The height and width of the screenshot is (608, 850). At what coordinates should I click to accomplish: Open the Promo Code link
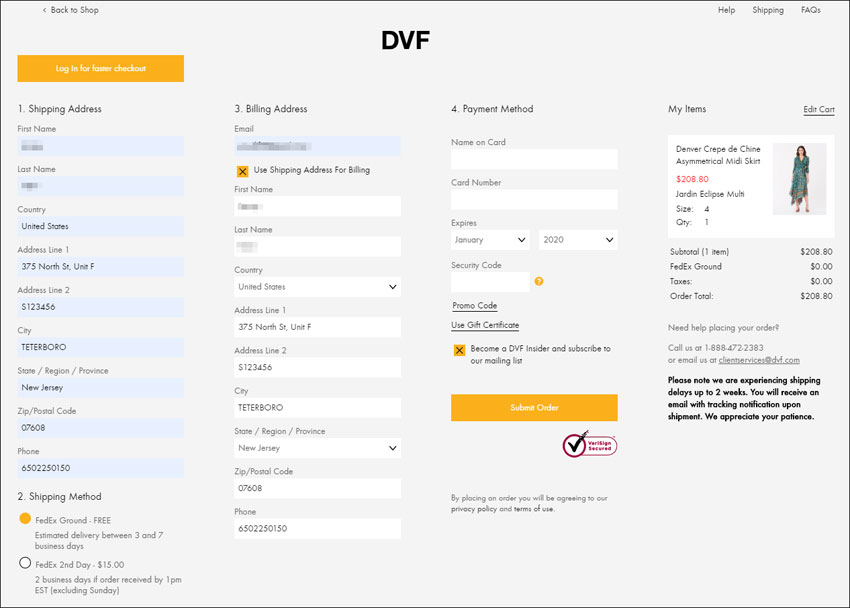click(x=475, y=306)
